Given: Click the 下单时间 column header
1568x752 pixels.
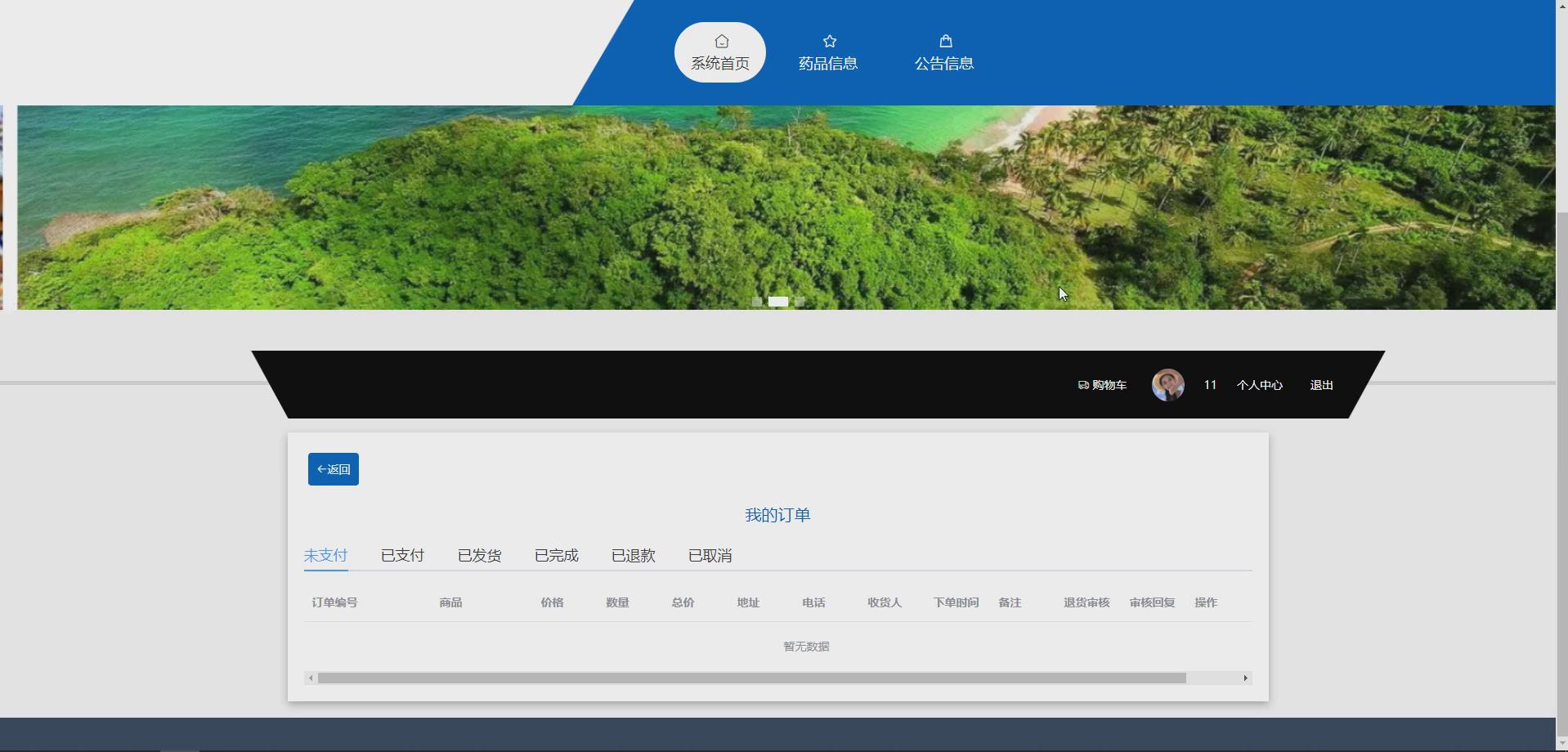Looking at the screenshot, I should 956,602.
